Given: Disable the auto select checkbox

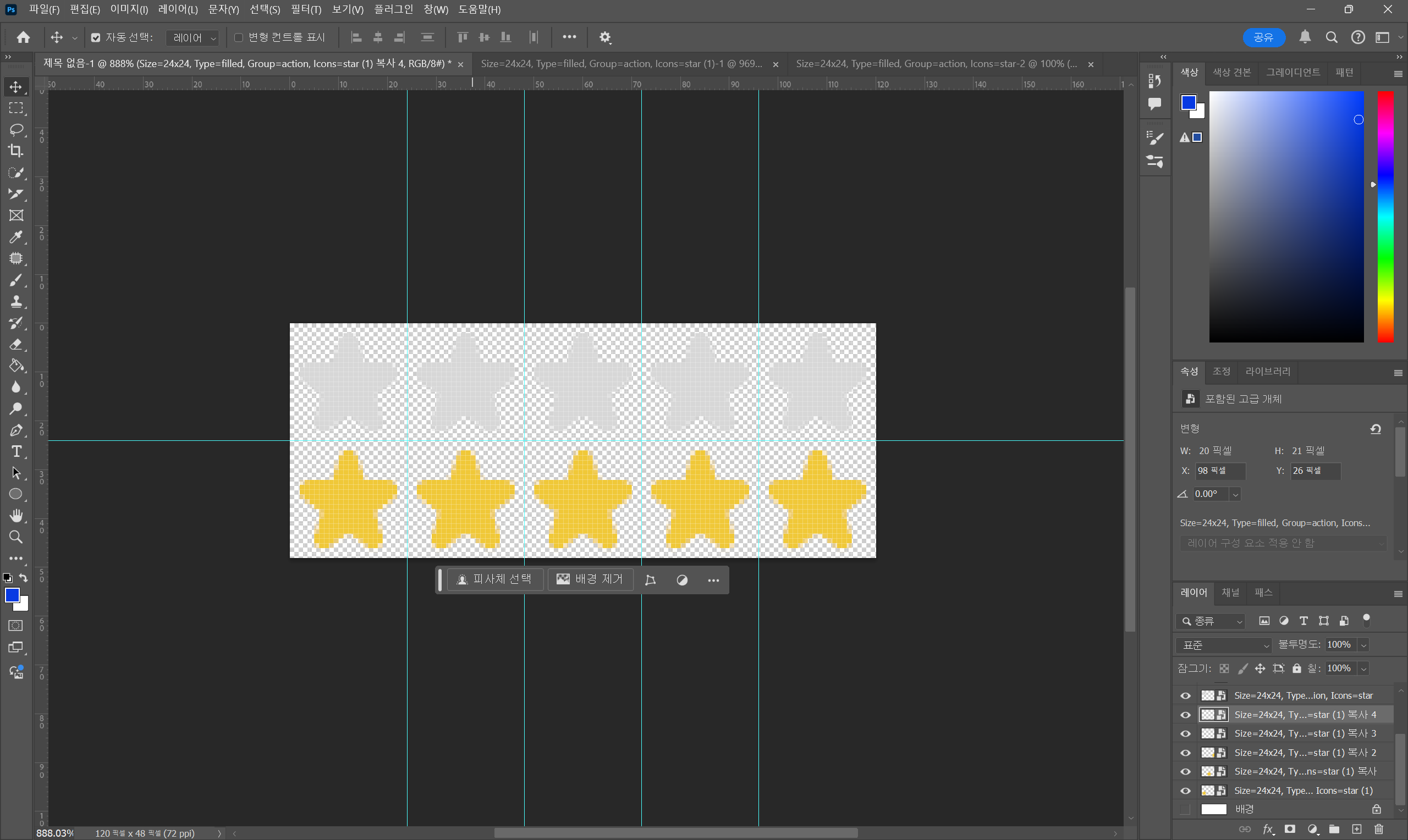Looking at the screenshot, I should [96, 37].
